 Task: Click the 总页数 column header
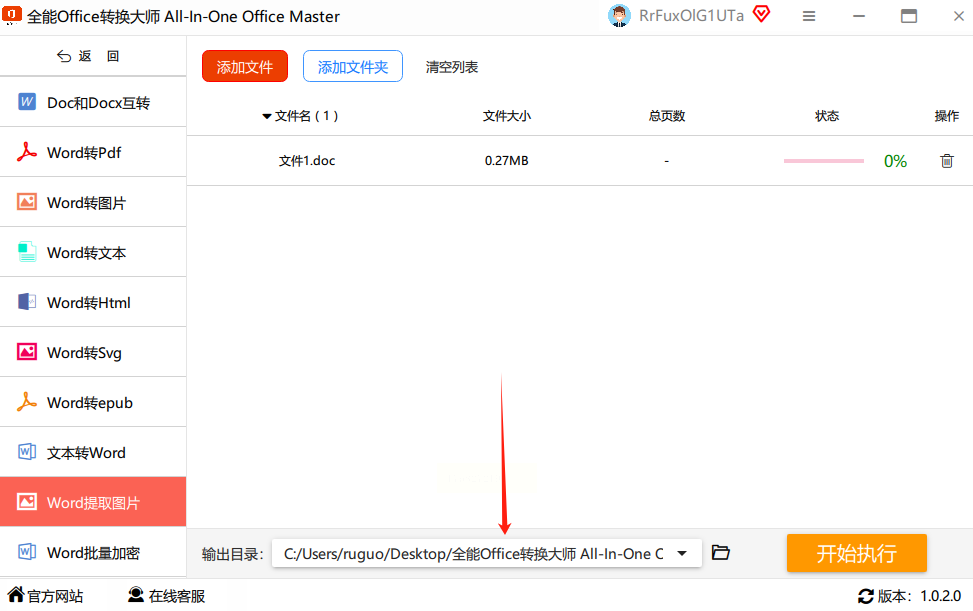[666, 116]
